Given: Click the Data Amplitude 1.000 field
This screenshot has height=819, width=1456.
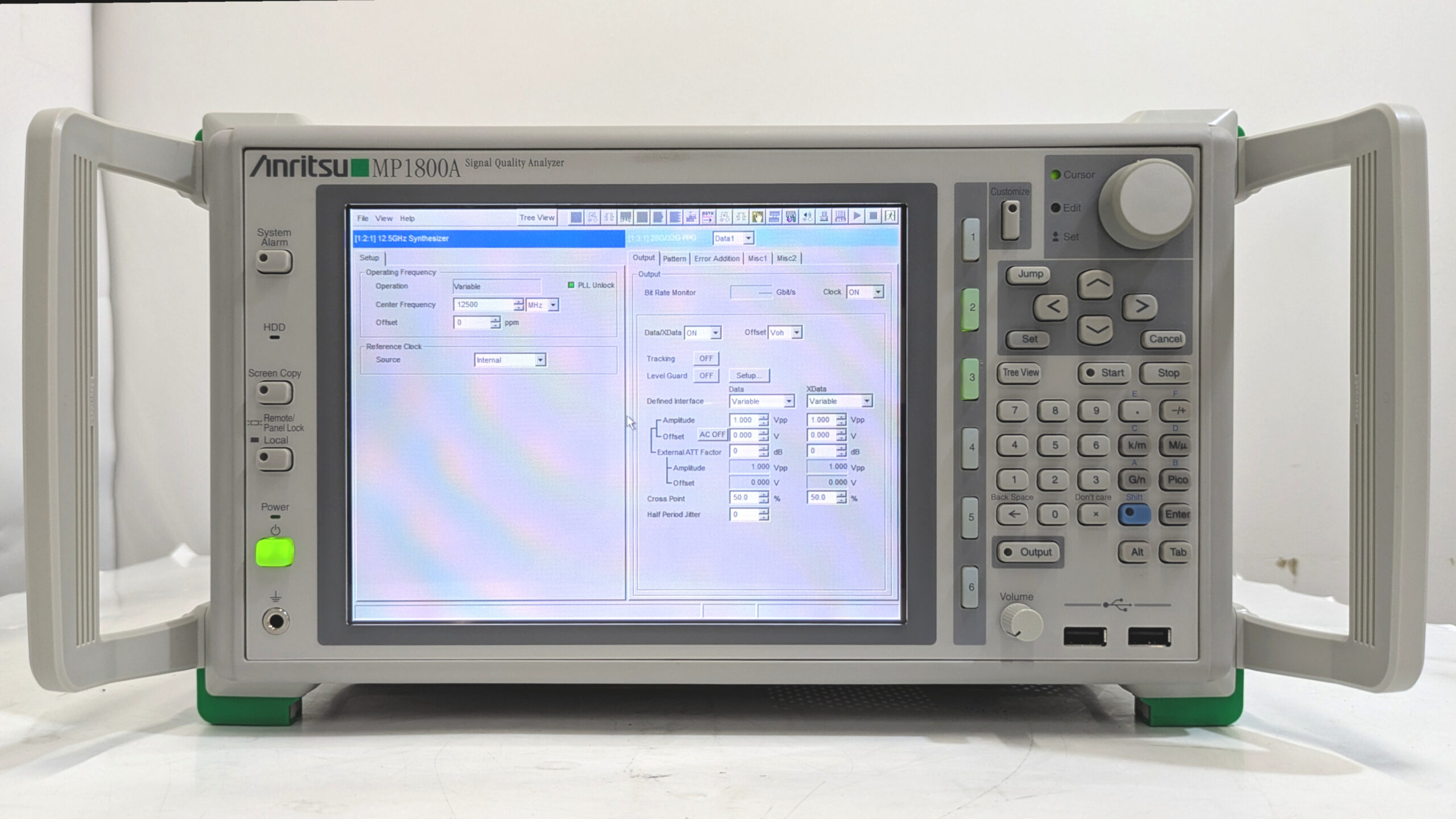Looking at the screenshot, I should pos(750,420).
